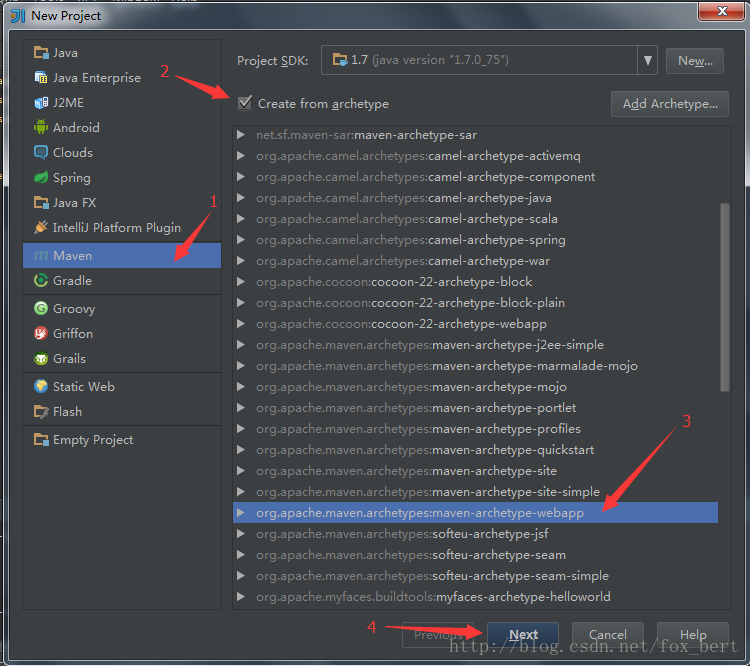This screenshot has width=750, height=666.
Task: Select the IntelliJ Platform Plugin icon
Action: coord(41,227)
